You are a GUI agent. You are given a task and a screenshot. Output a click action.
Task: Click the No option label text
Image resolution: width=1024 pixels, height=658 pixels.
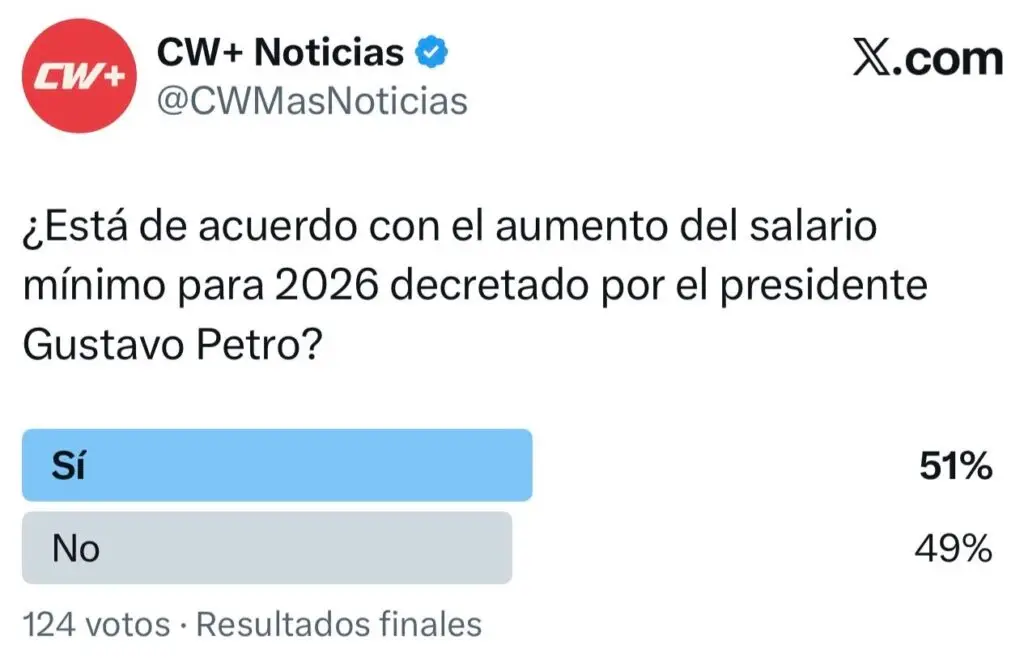(x=76, y=548)
